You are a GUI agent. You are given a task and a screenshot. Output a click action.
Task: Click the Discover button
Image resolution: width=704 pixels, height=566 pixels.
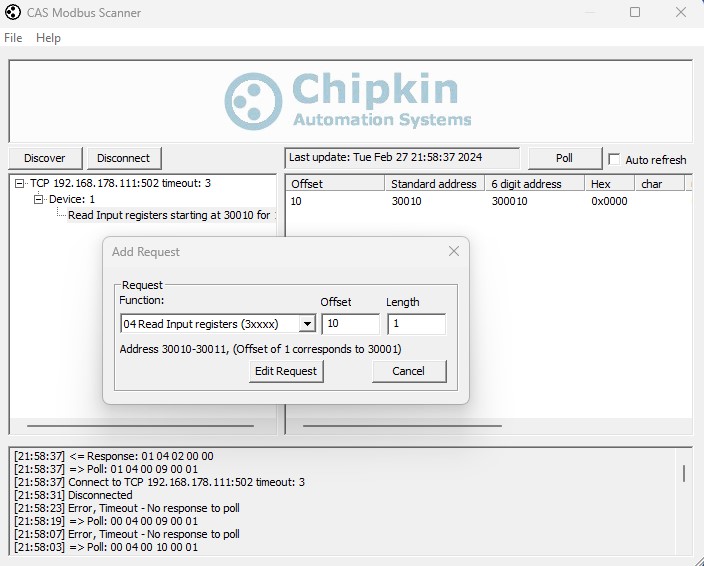45,158
